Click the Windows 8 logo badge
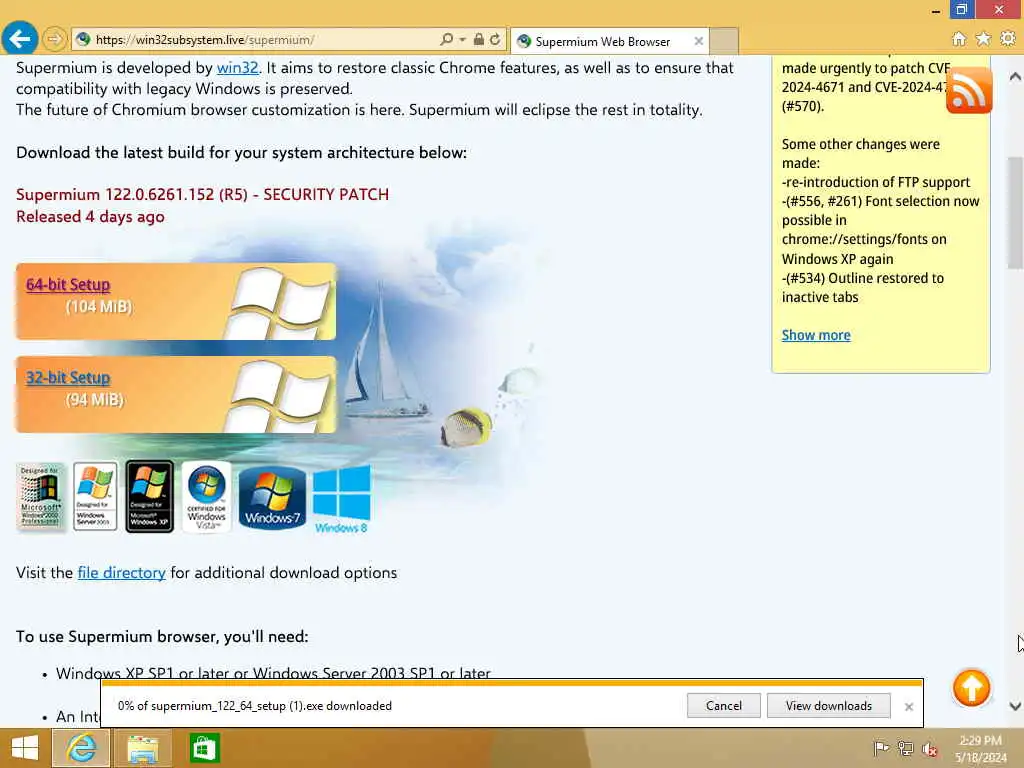The height and width of the screenshot is (768, 1024). tap(342, 499)
